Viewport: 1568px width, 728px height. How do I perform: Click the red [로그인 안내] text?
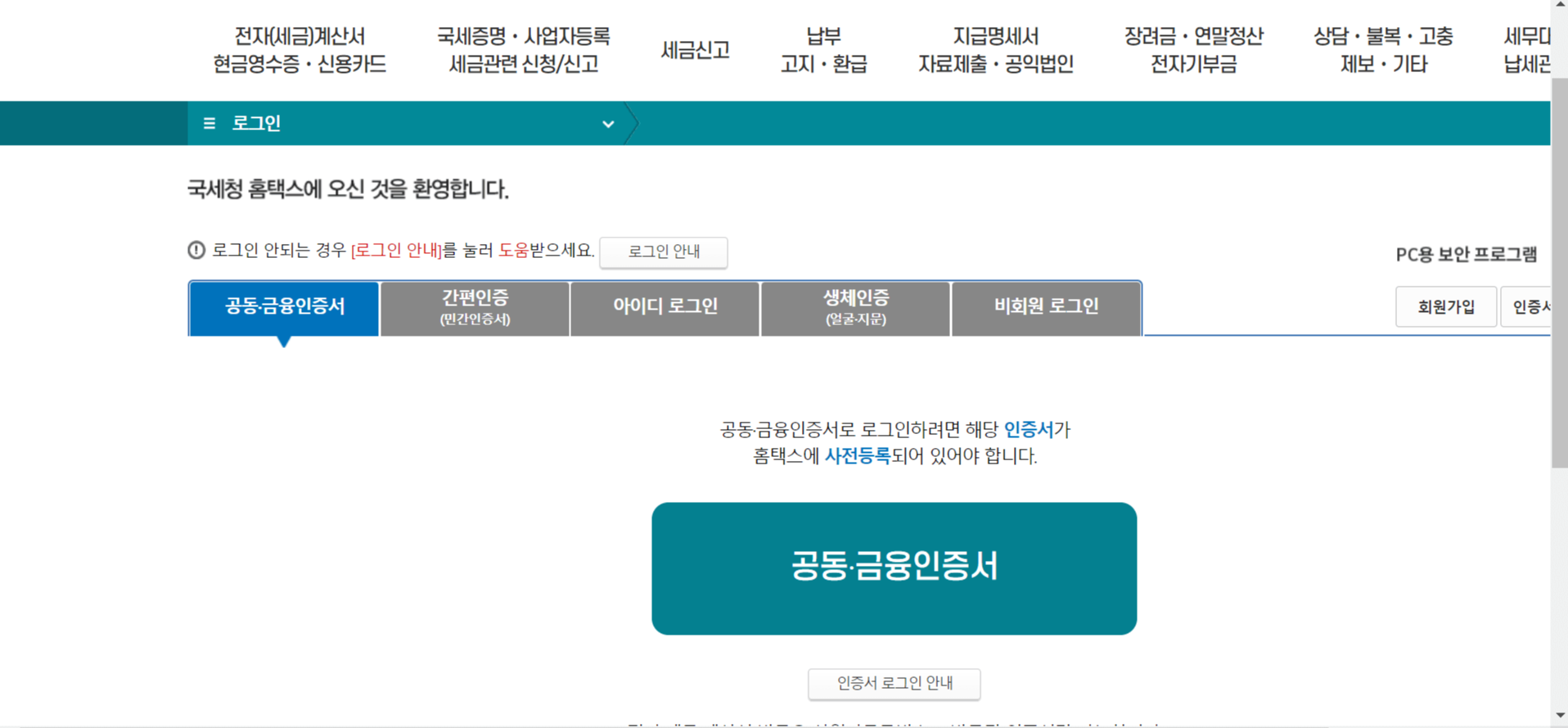click(x=396, y=251)
